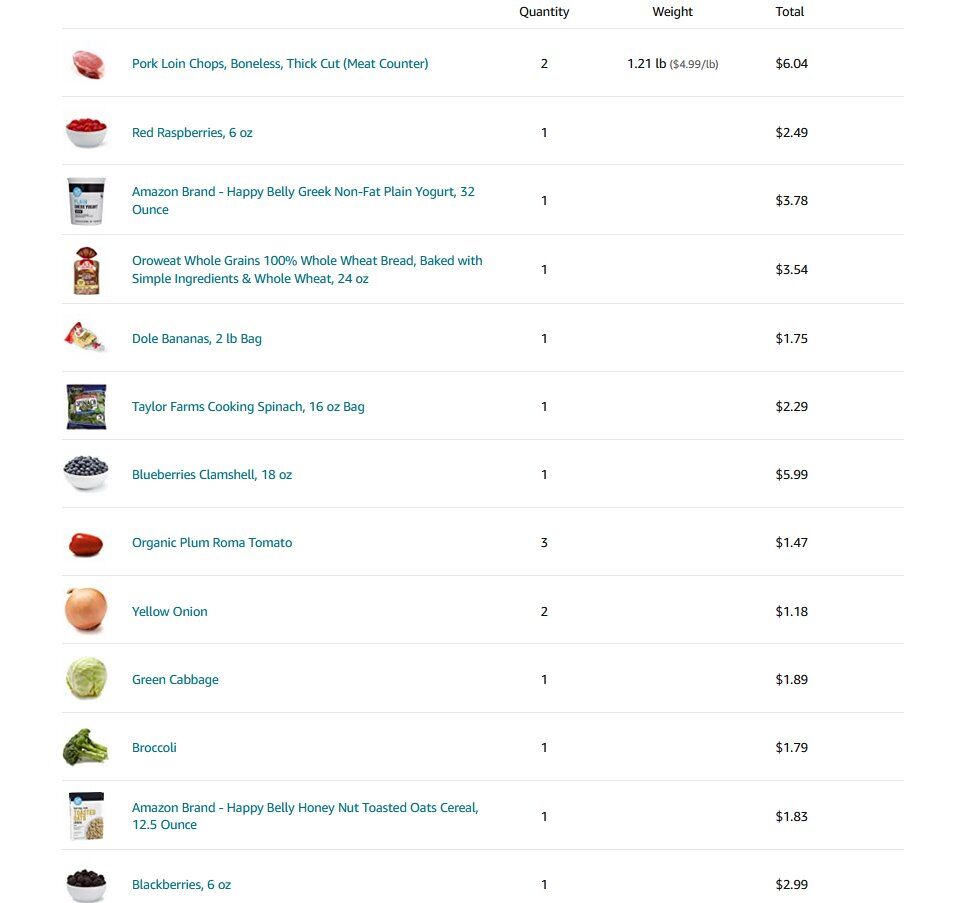Image resolution: width=954 pixels, height=903 pixels.
Task: Open the Blackberries, 6 oz link
Action: point(181,885)
